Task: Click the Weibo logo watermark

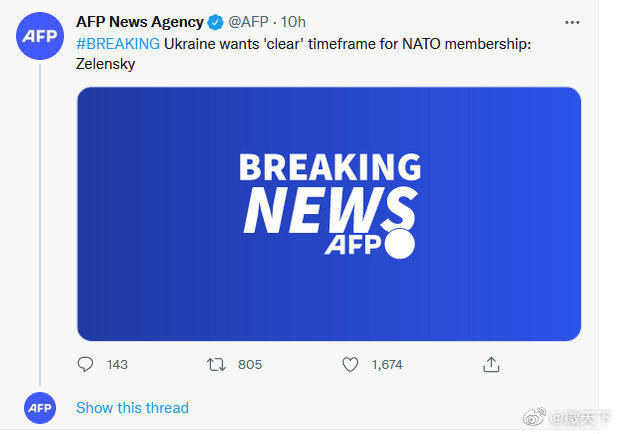Action: point(536,416)
